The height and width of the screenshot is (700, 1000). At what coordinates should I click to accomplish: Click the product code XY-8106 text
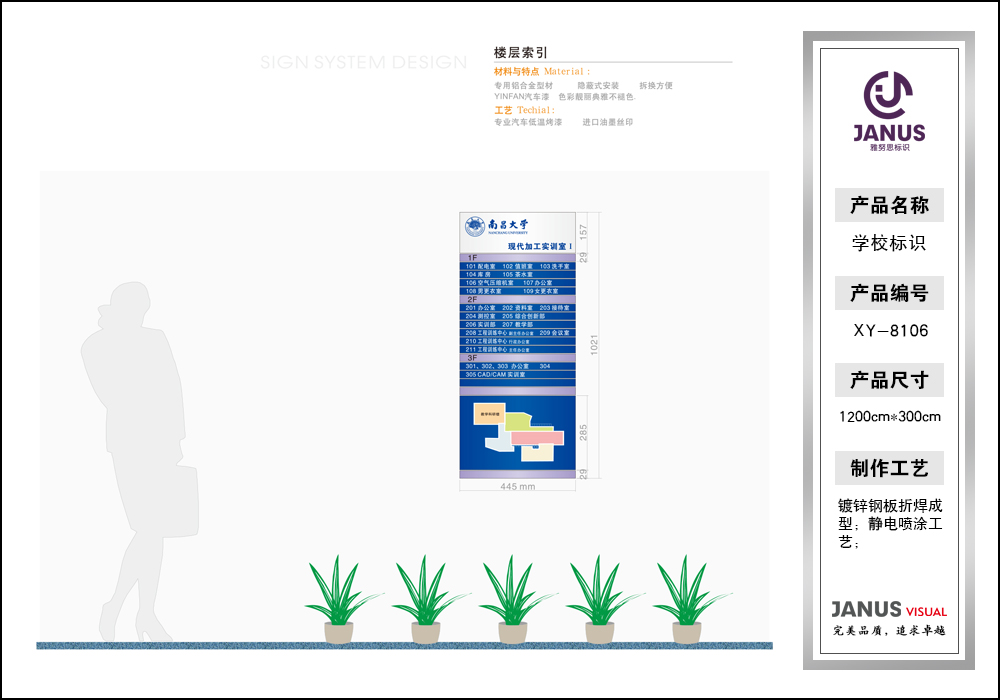tap(889, 330)
